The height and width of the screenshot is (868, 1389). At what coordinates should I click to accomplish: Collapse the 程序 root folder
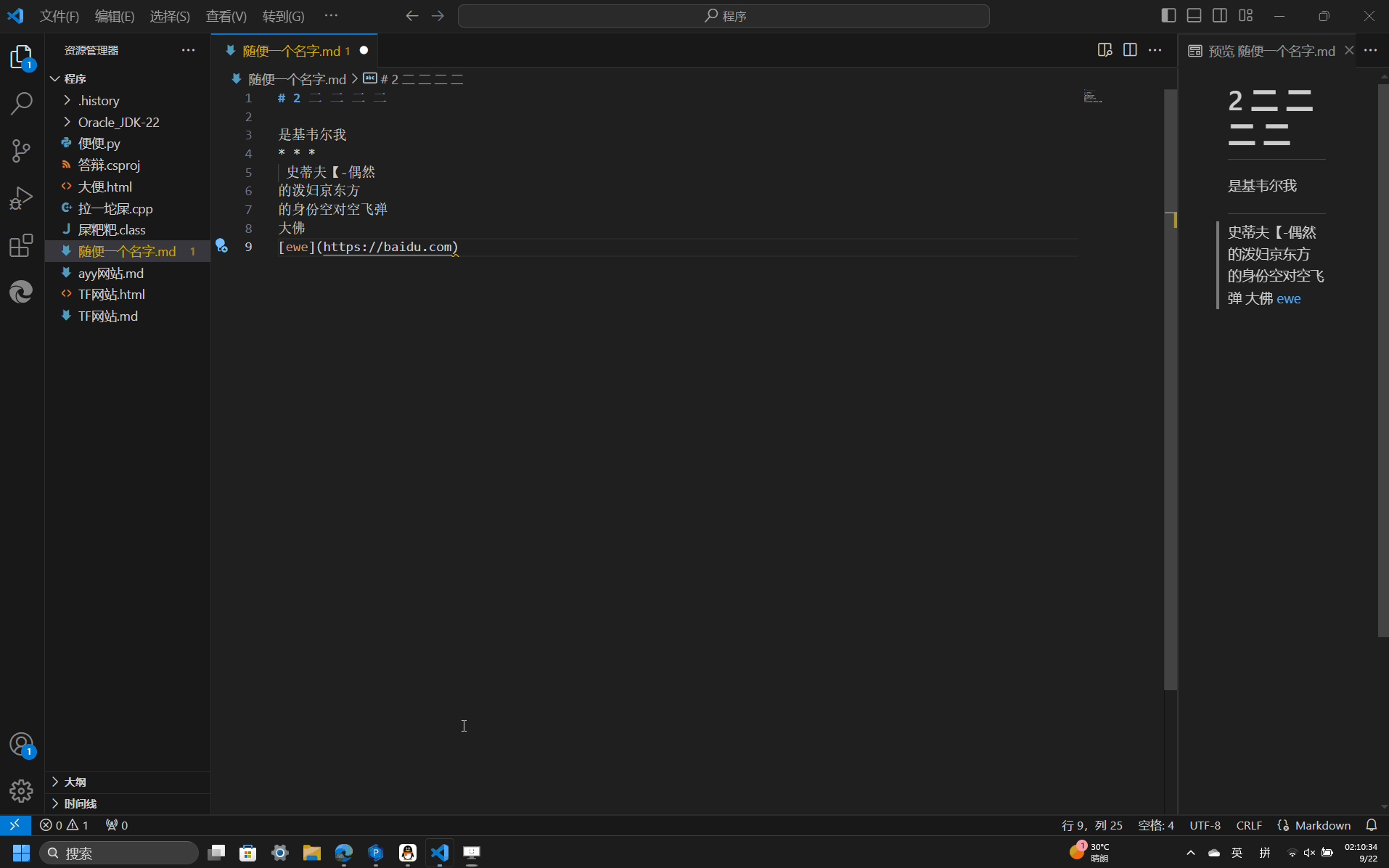(x=128, y=78)
